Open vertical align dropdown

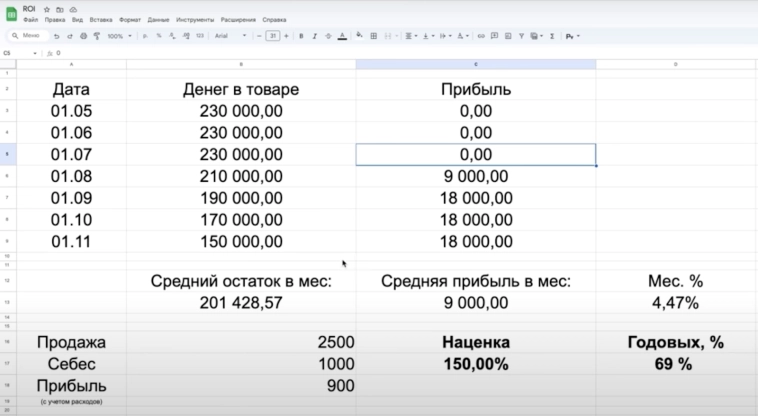[x=428, y=36]
